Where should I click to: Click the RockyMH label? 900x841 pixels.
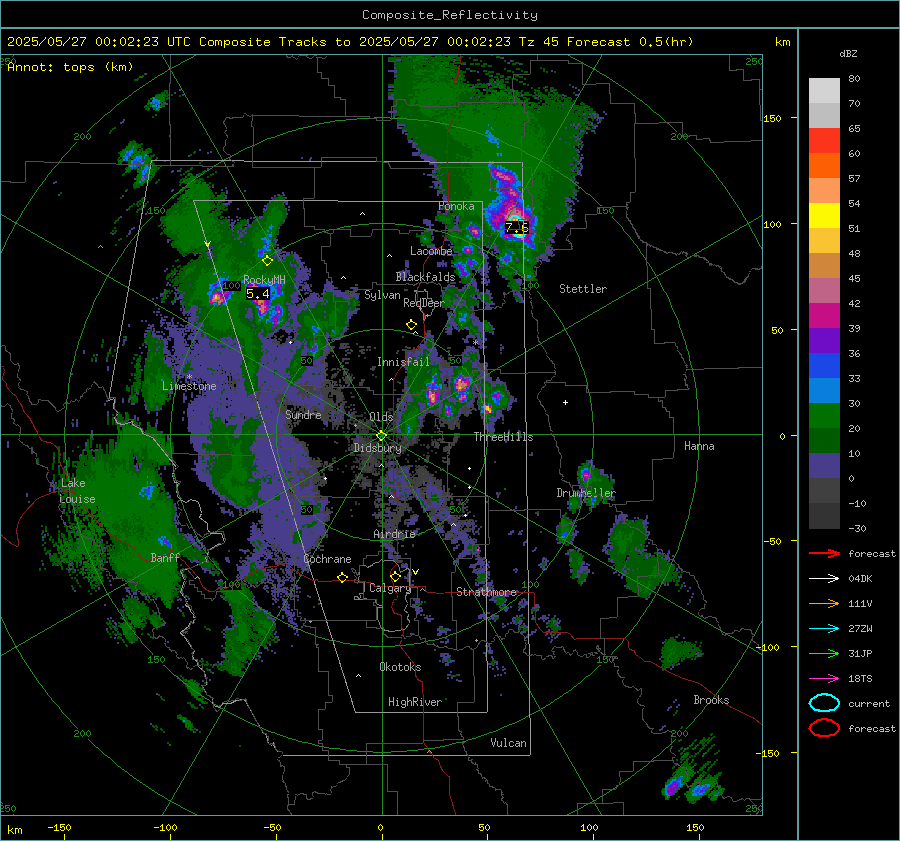264,280
